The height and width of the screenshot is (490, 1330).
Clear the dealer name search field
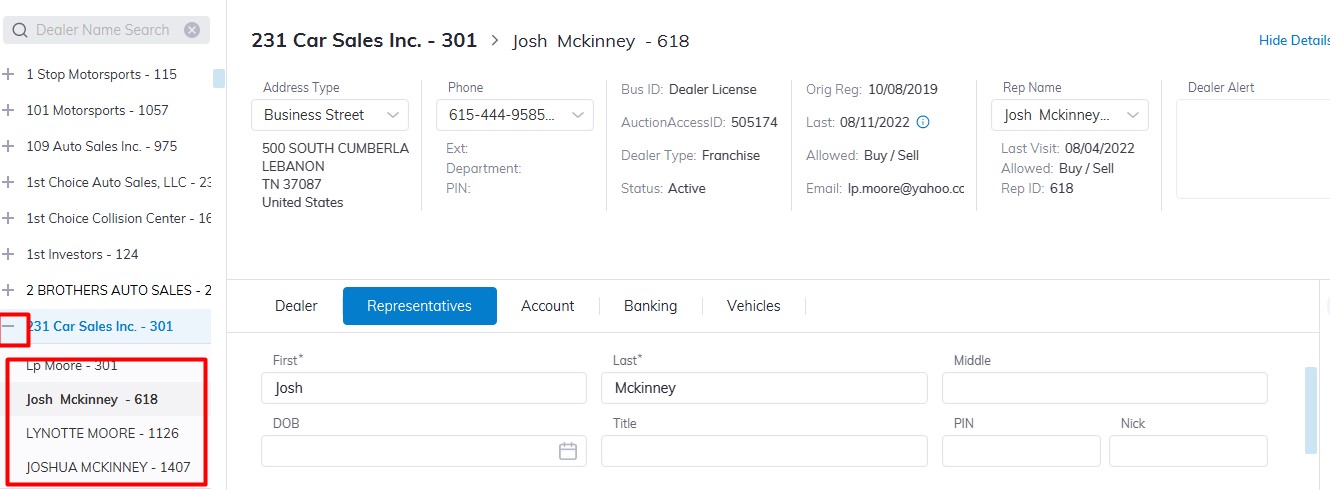point(192,30)
